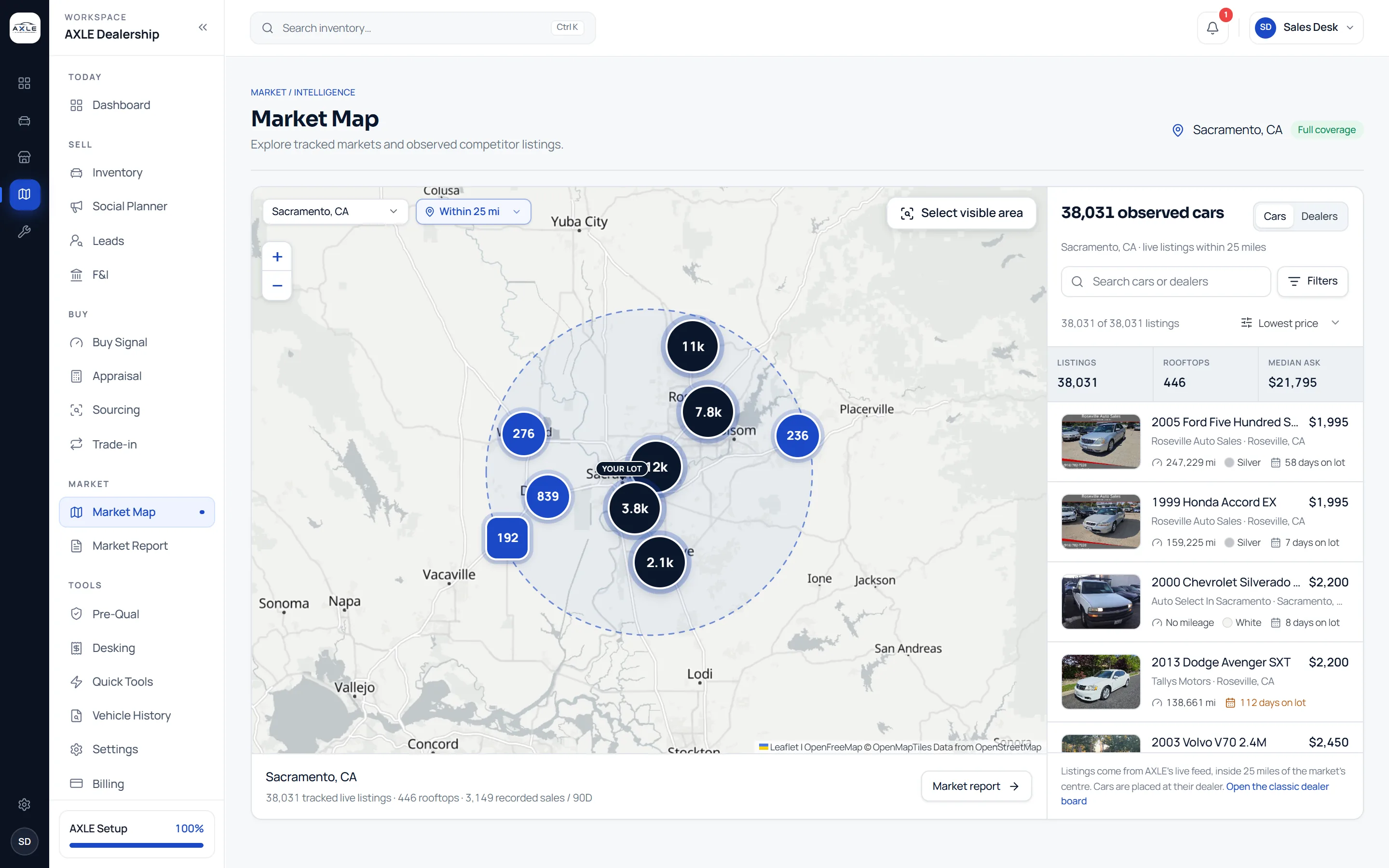Open the Filters button

click(x=1312, y=281)
